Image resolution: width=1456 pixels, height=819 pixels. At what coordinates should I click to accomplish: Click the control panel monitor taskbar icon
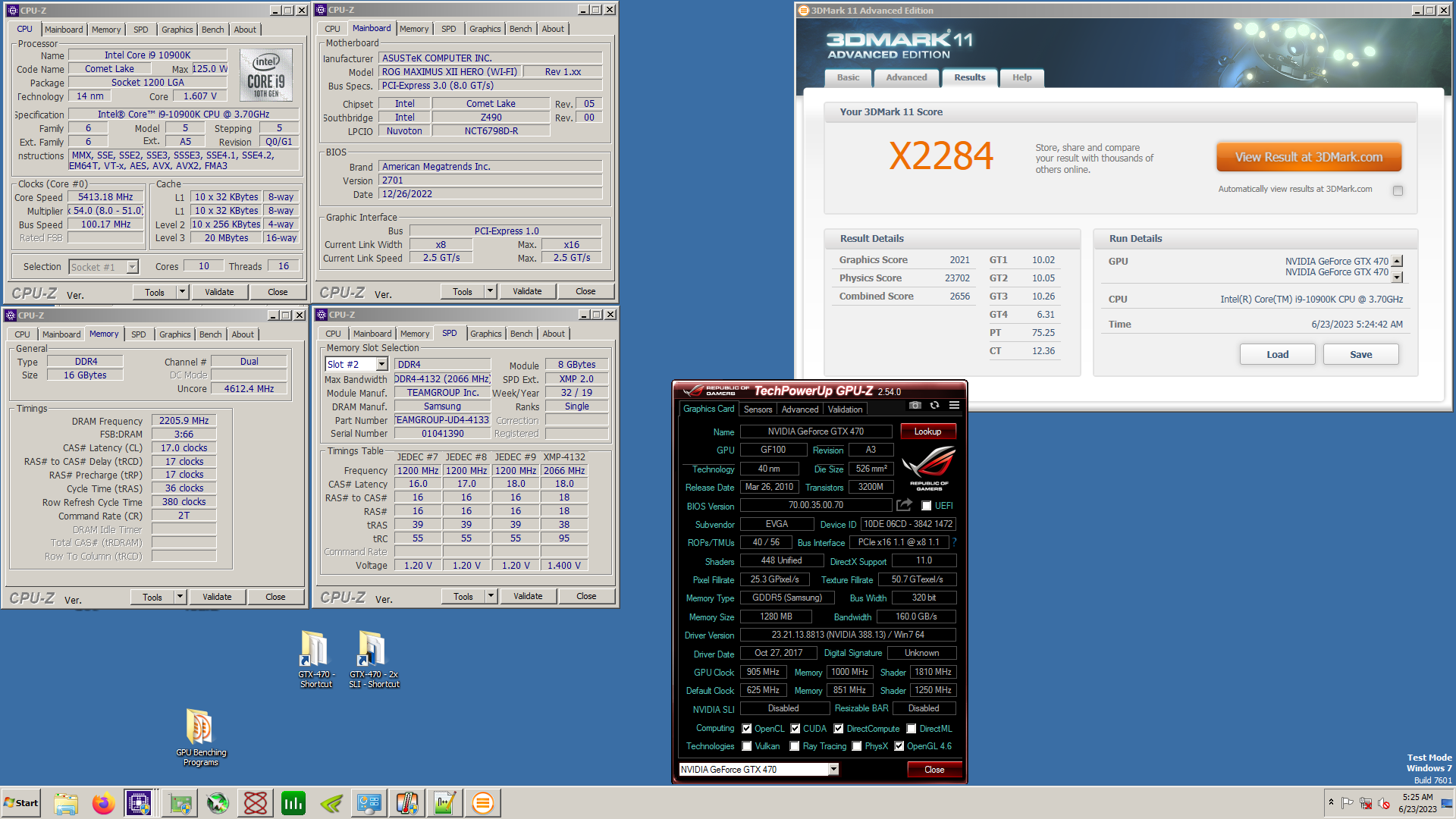pyautogui.click(x=369, y=803)
